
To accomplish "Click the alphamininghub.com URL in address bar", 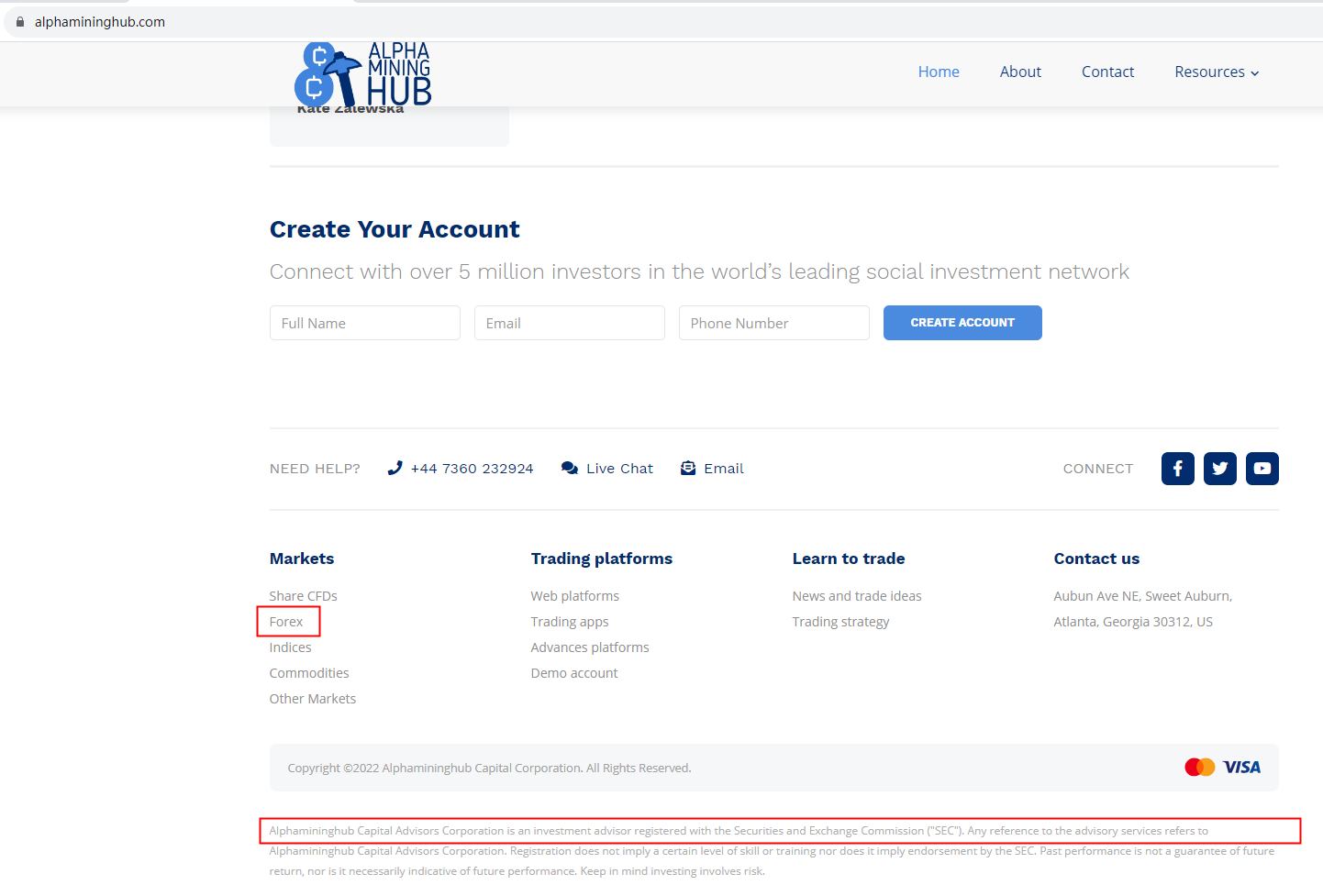I will click(x=100, y=22).
